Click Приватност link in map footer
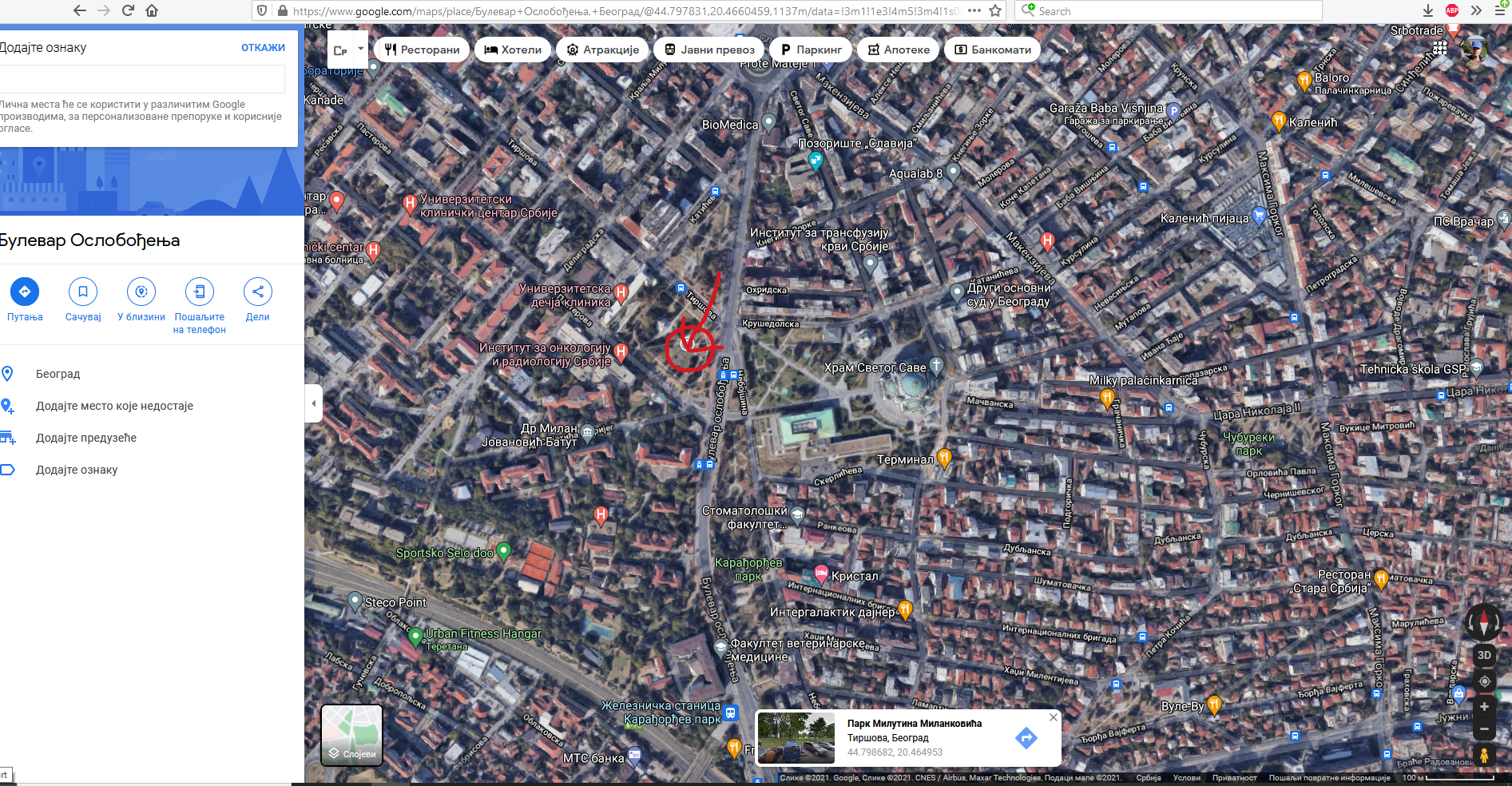Viewport: 1512px width, 786px height. (1234, 778)
